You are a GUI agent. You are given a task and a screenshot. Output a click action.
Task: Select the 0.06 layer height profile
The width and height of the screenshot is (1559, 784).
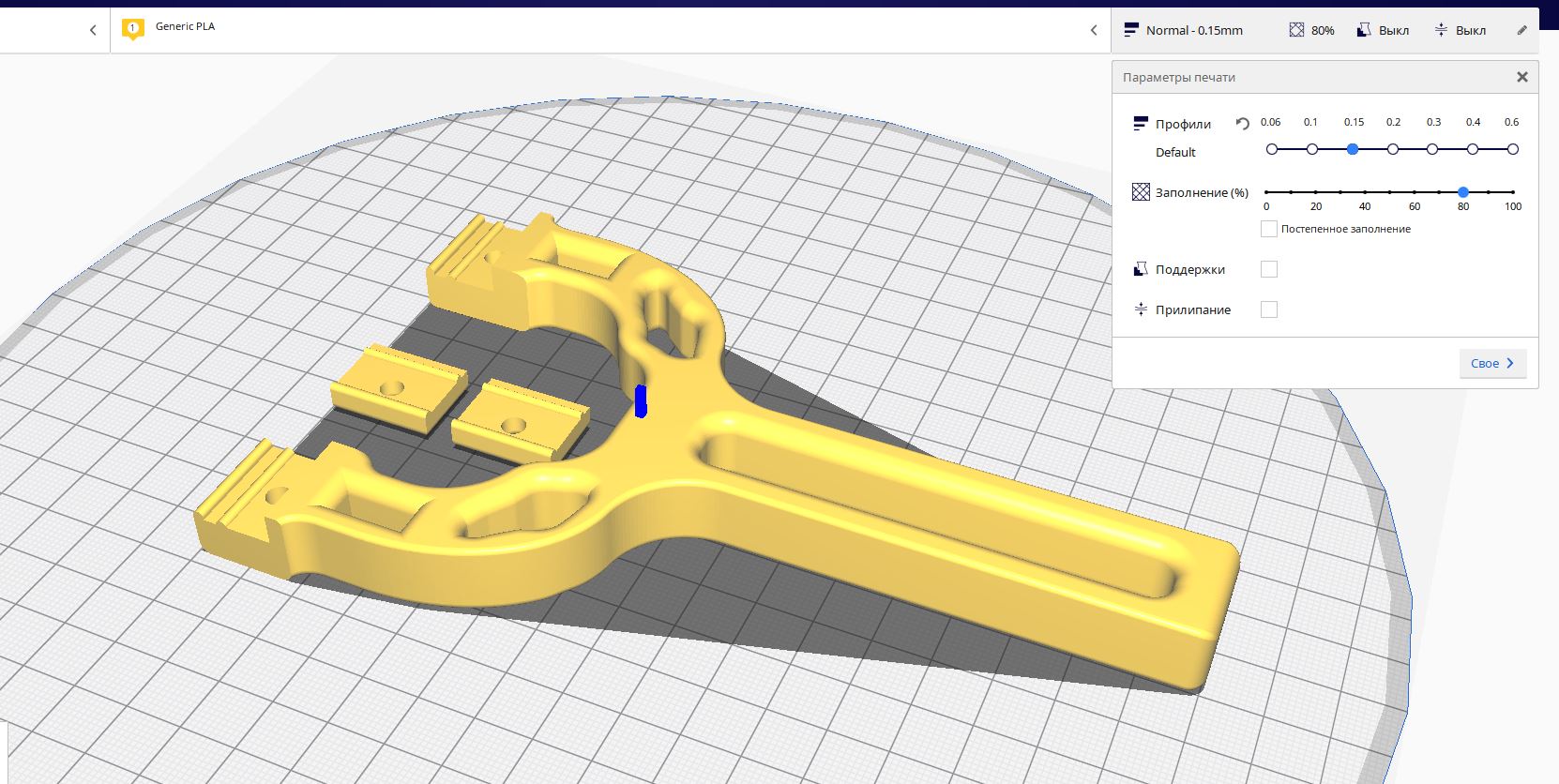tap(1272, 149)
